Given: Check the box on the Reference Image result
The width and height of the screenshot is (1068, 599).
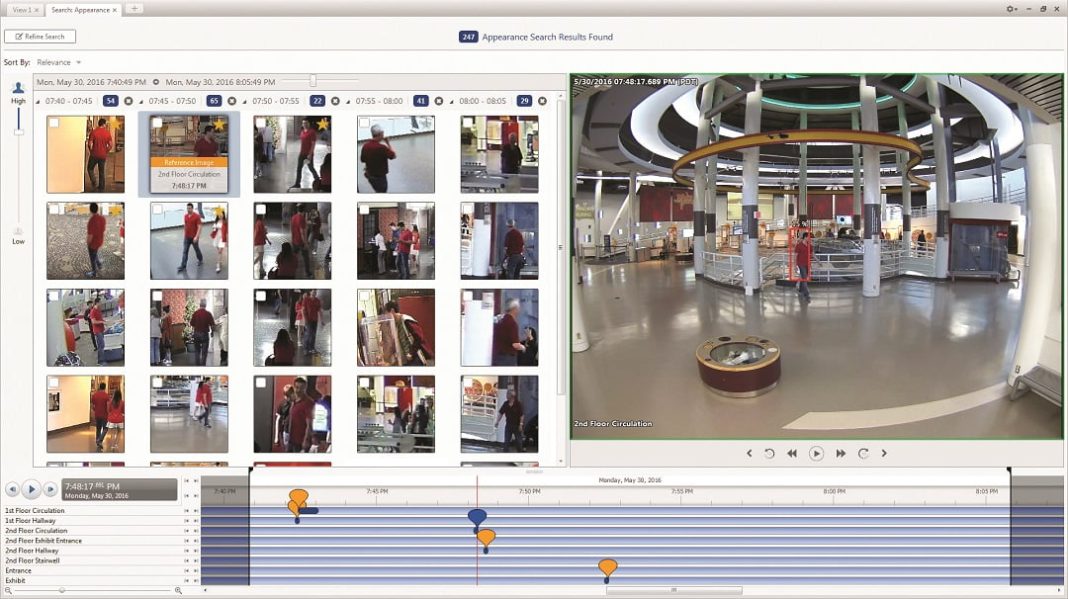Looking at the screenshot, I should (156, 122).
